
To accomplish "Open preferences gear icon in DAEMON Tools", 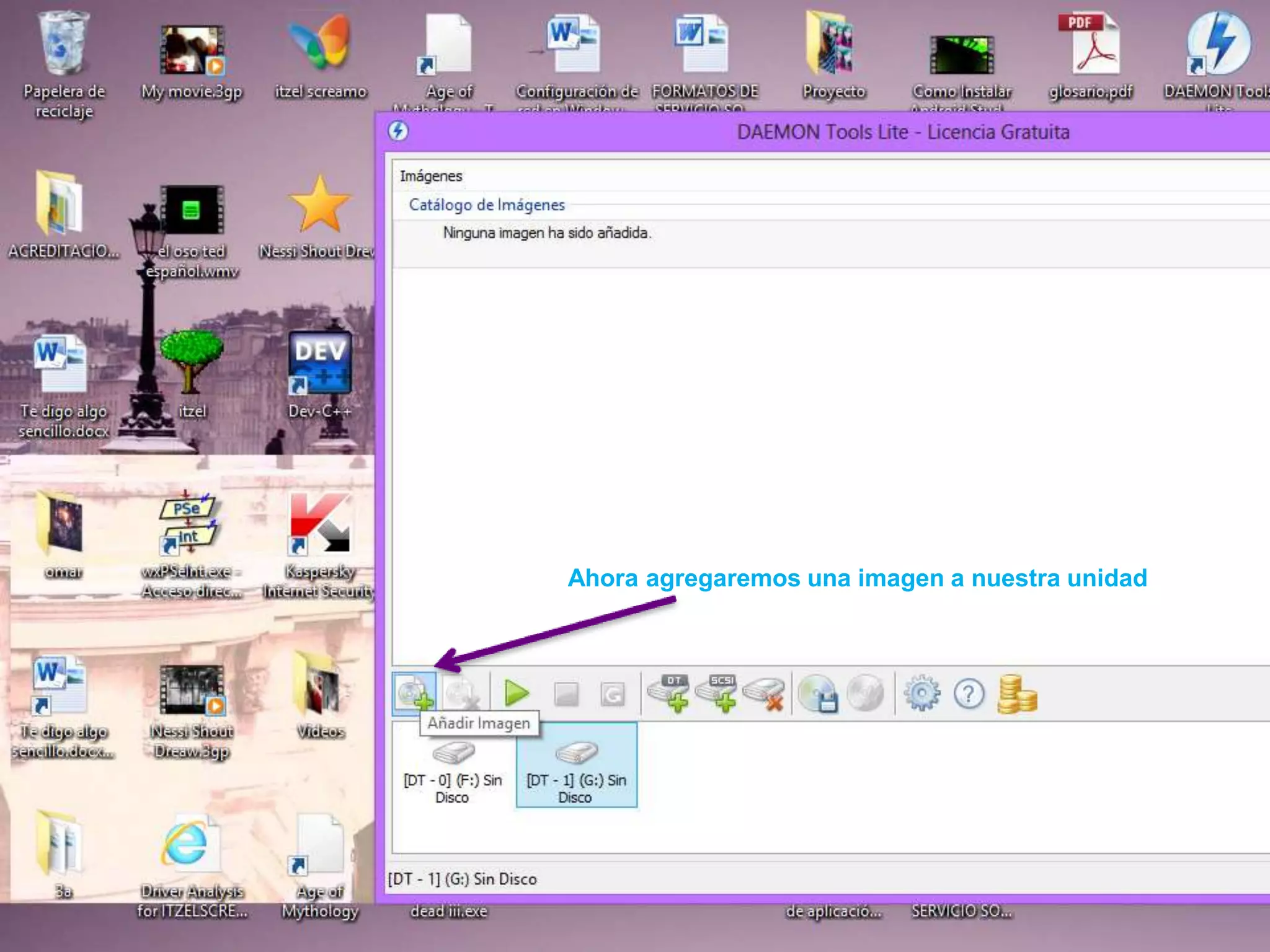I will coord(921,693).
